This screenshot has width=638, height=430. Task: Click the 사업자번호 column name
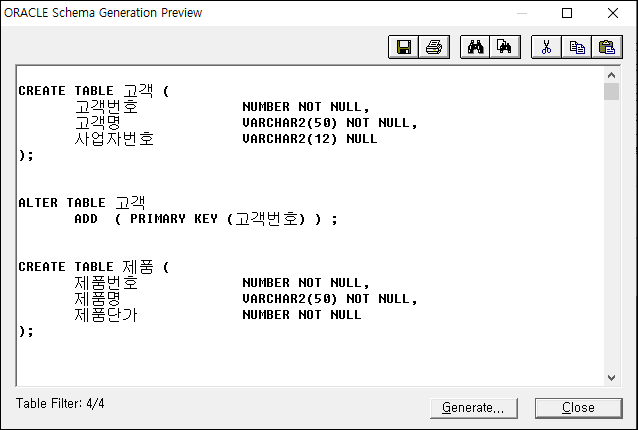point(114,139)
